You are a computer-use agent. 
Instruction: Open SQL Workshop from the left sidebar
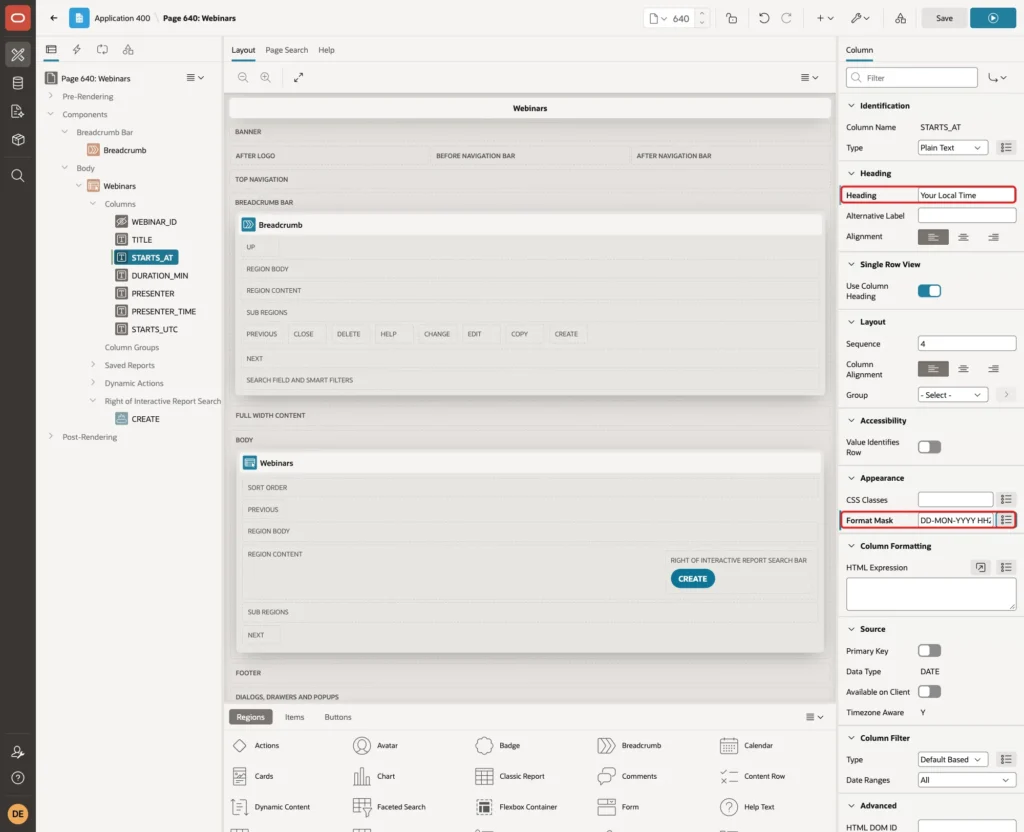click(18, 83)
